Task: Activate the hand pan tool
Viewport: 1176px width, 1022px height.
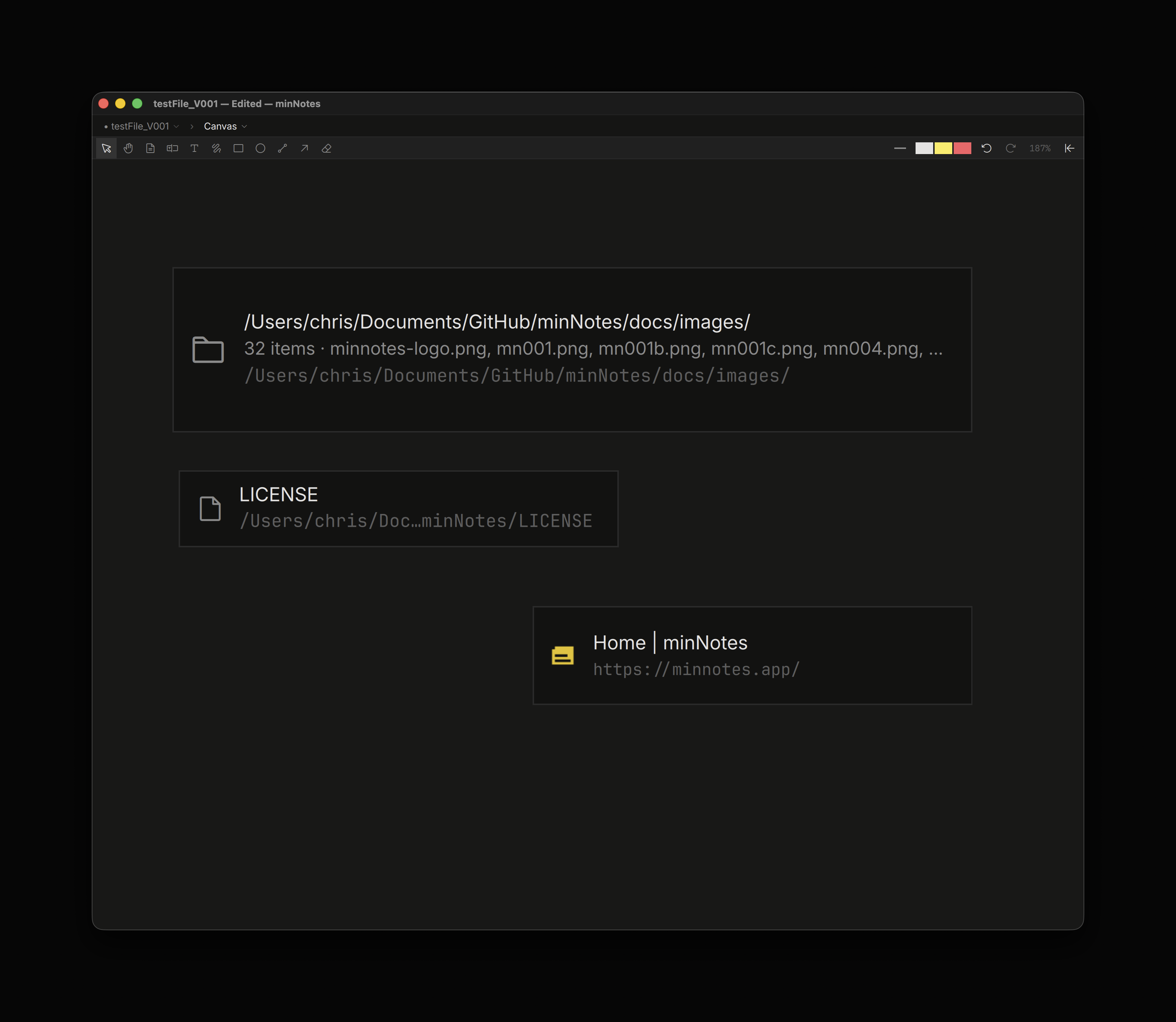Action: pos(128,148)
